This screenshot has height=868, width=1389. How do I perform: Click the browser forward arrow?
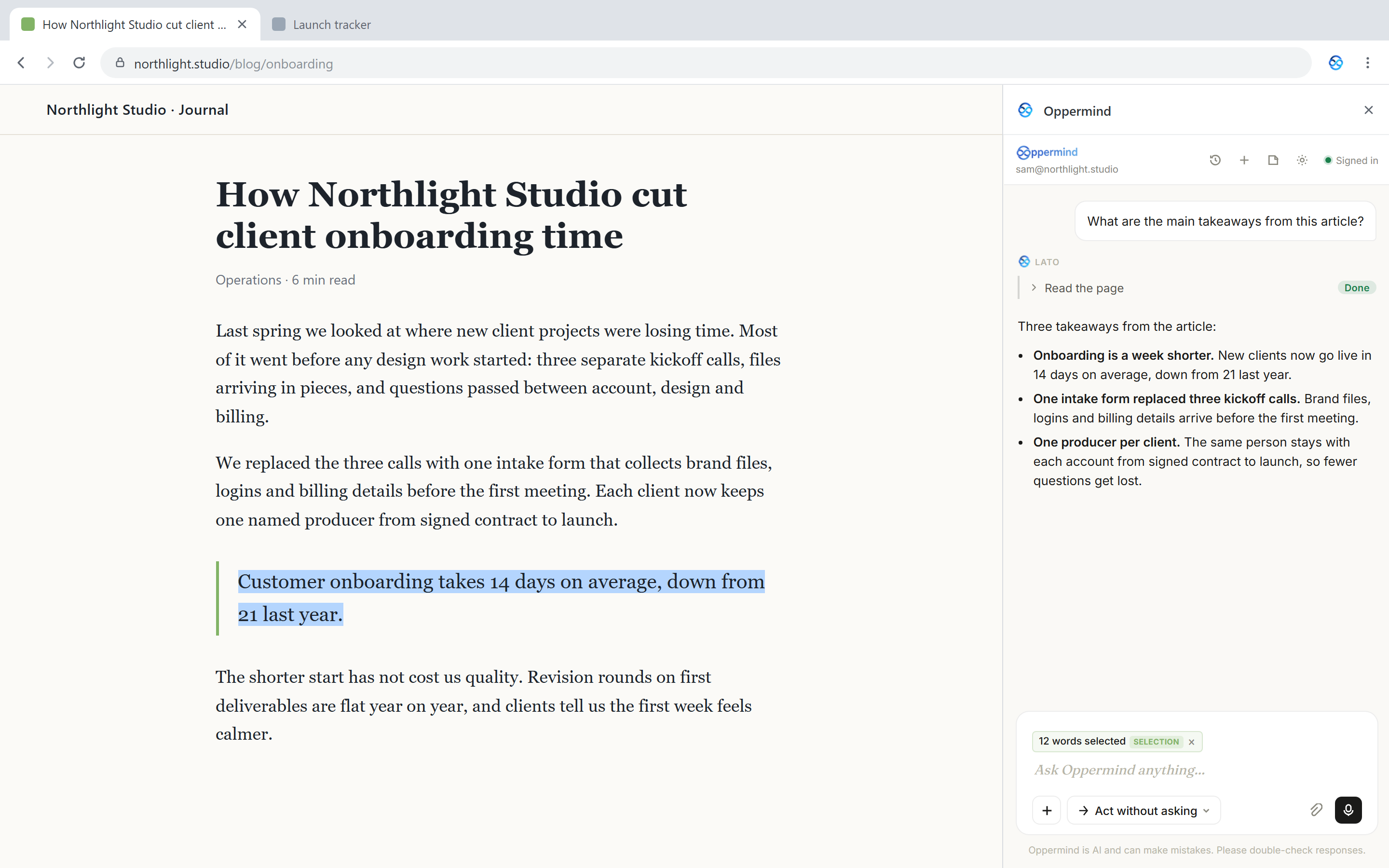[x=51, y=63]
